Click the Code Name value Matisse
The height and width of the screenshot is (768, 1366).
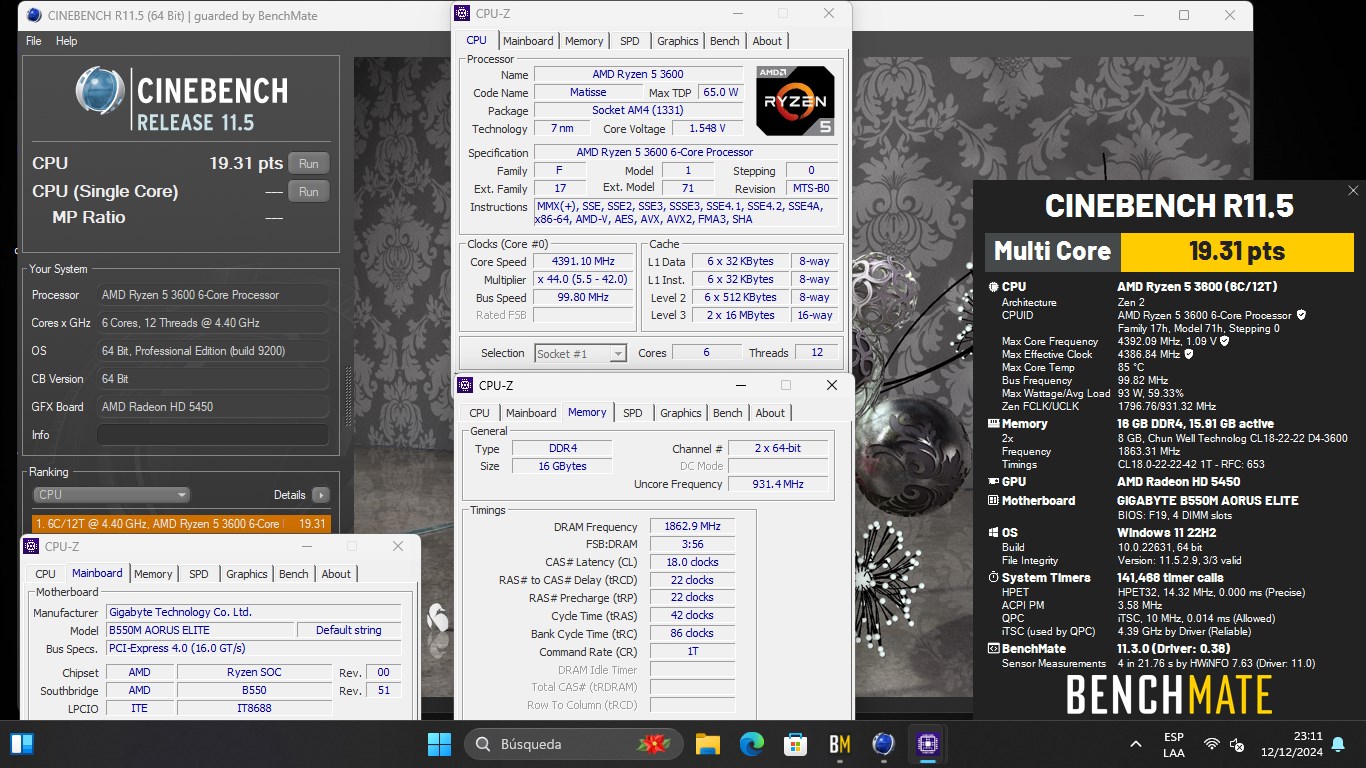point(588,92)
